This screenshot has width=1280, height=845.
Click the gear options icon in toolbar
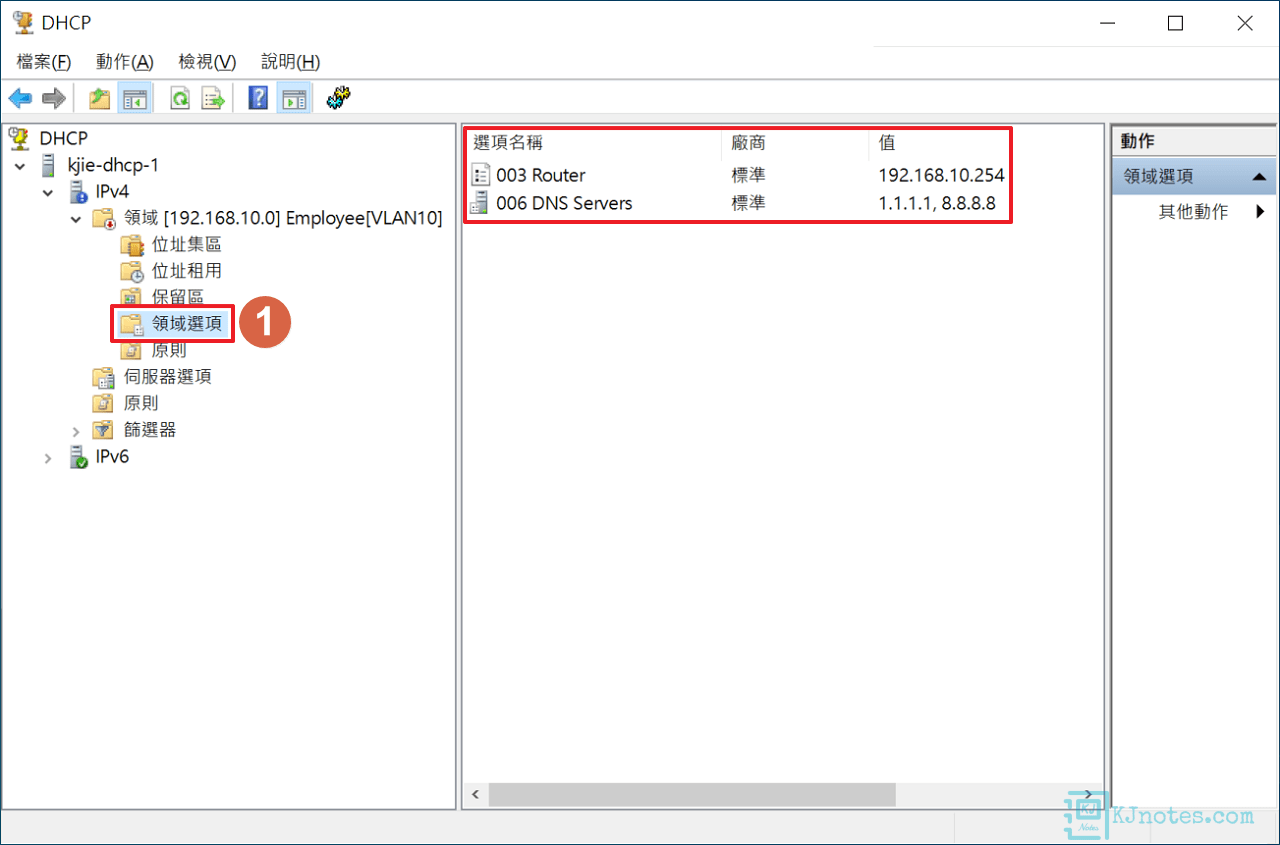tap(337, 97)
